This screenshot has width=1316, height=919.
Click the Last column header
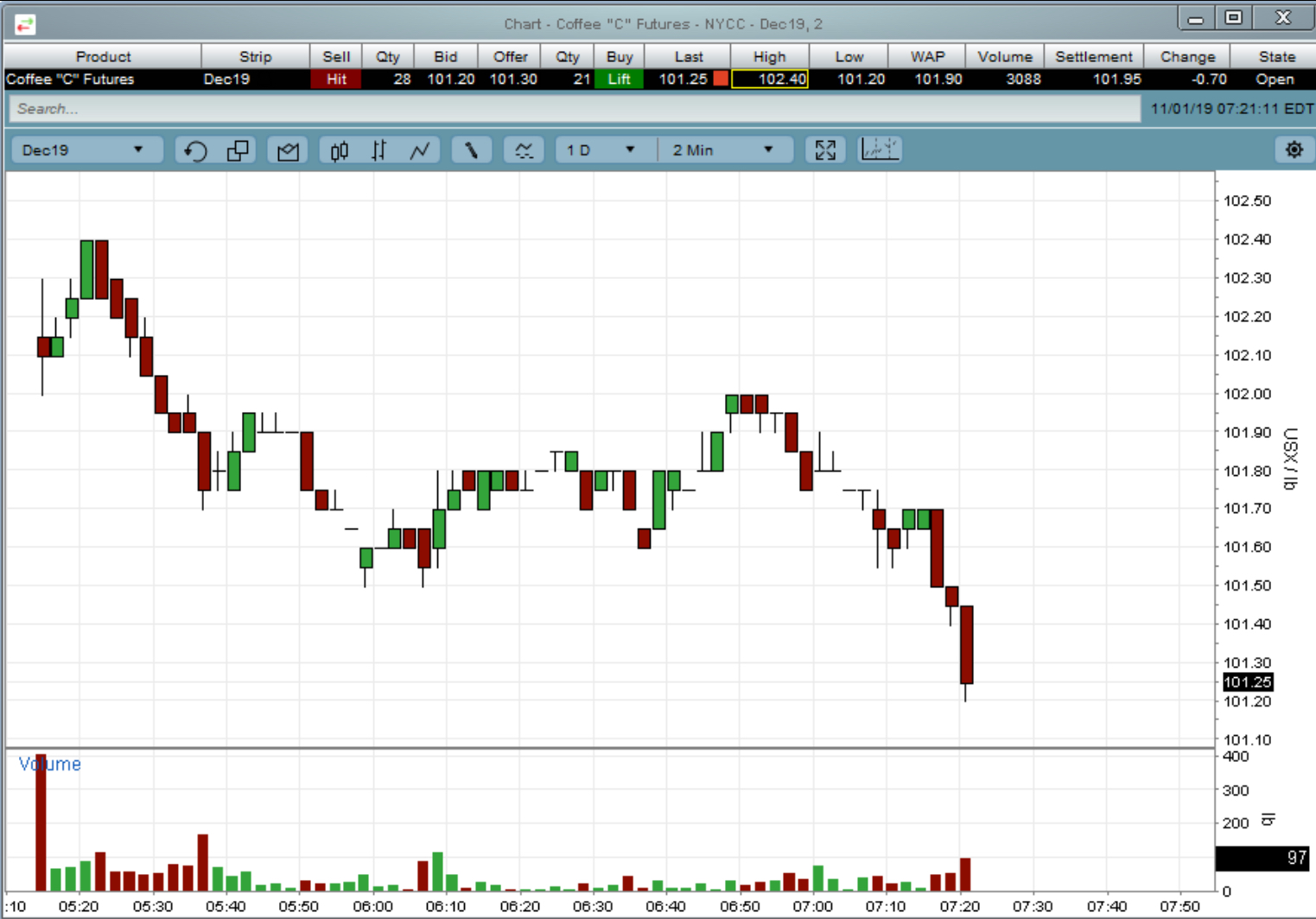(x=688, y=57)
